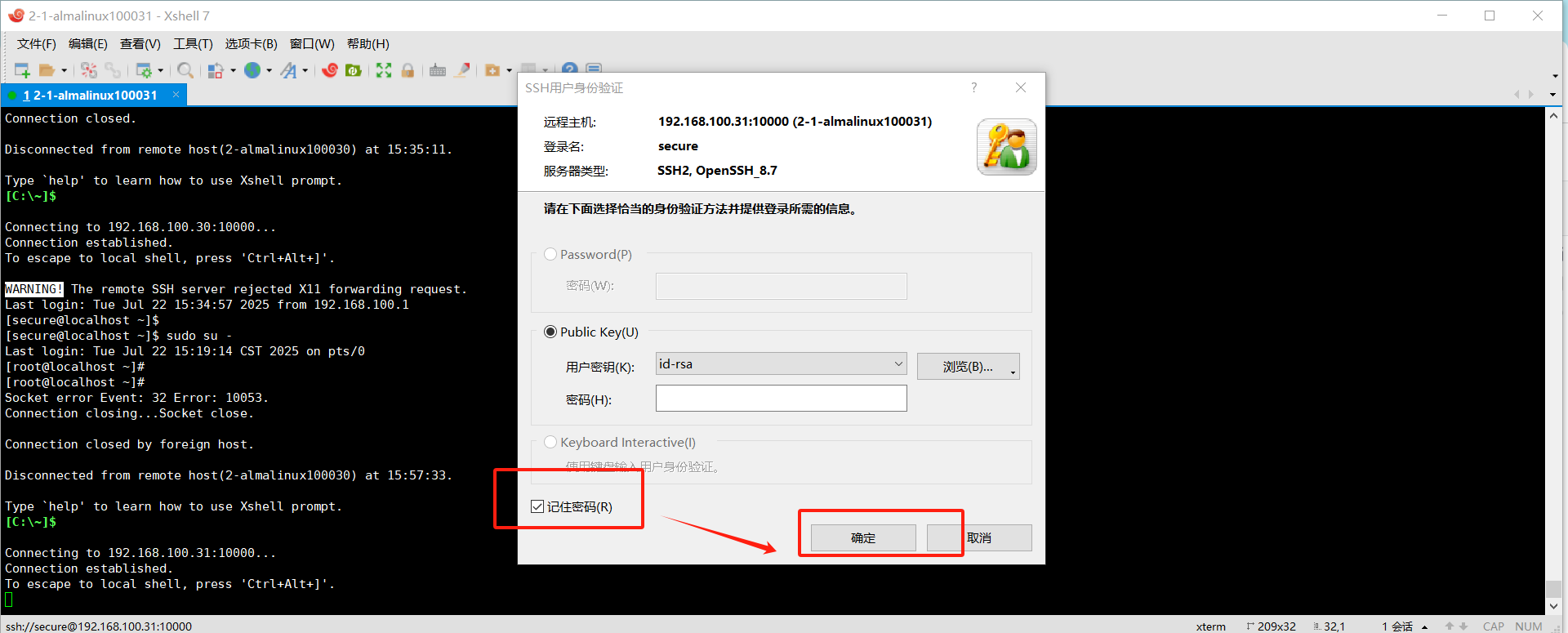The width and height of the screenshot is (1568, 633).
Task: Expand properties gear dropdown arrow
Action: point(160,70)
